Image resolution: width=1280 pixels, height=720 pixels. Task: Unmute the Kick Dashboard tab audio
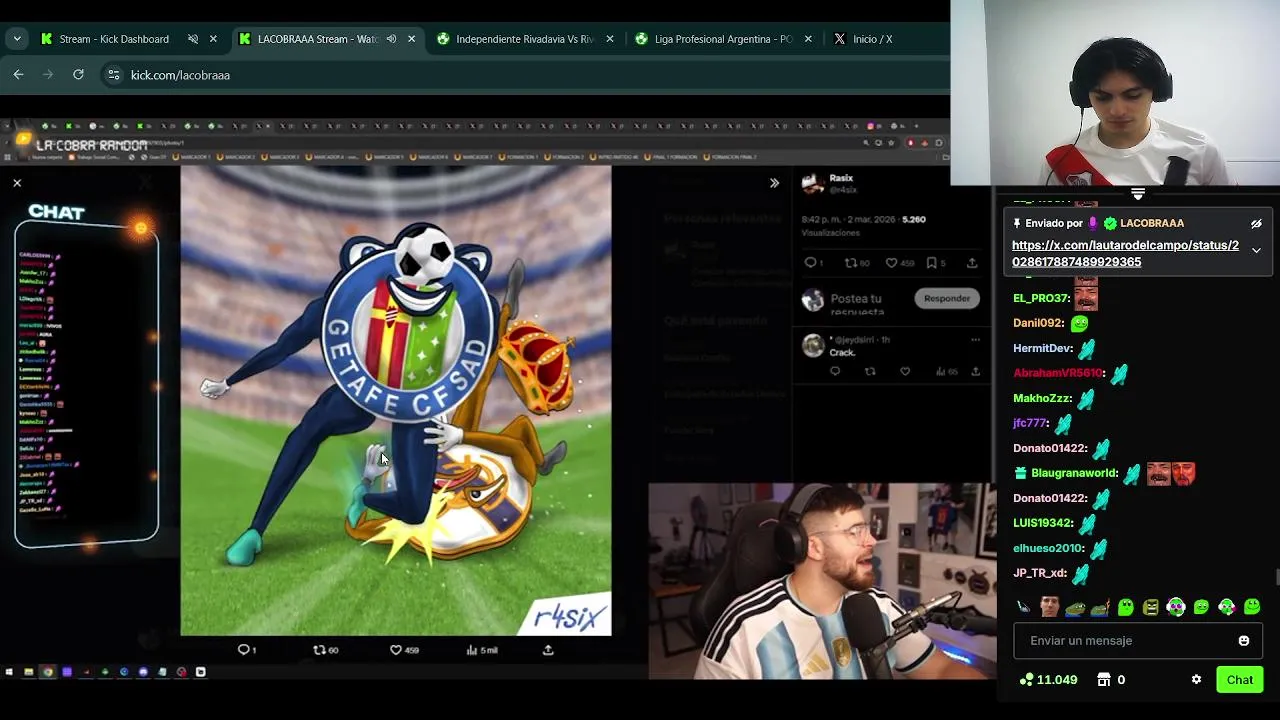click(192, 39)
